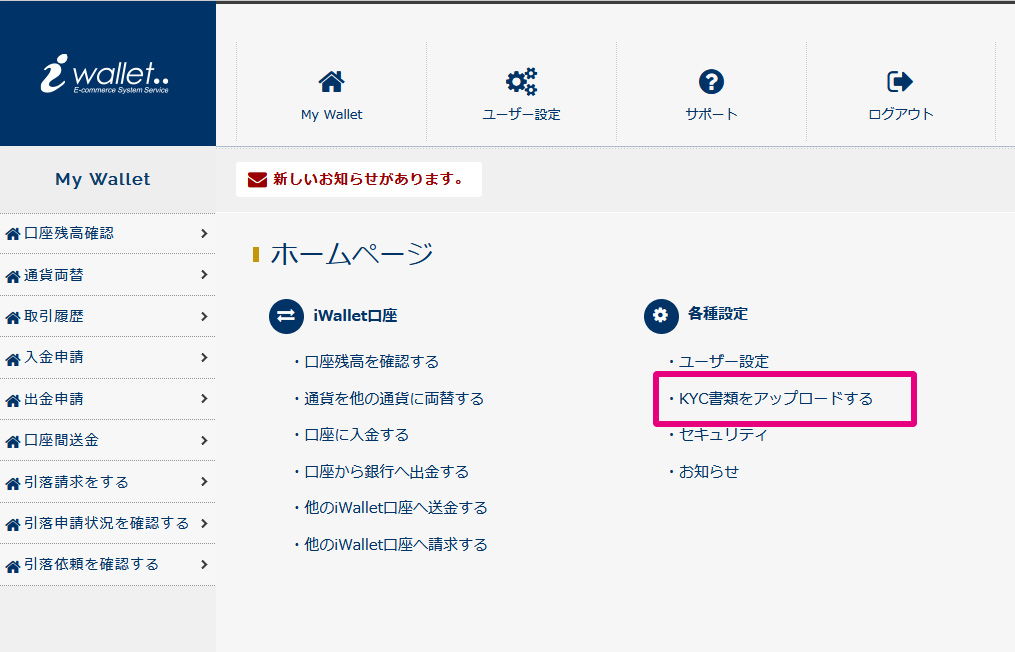Open KYC書類をアップロードする link

(x=775, y=398)
